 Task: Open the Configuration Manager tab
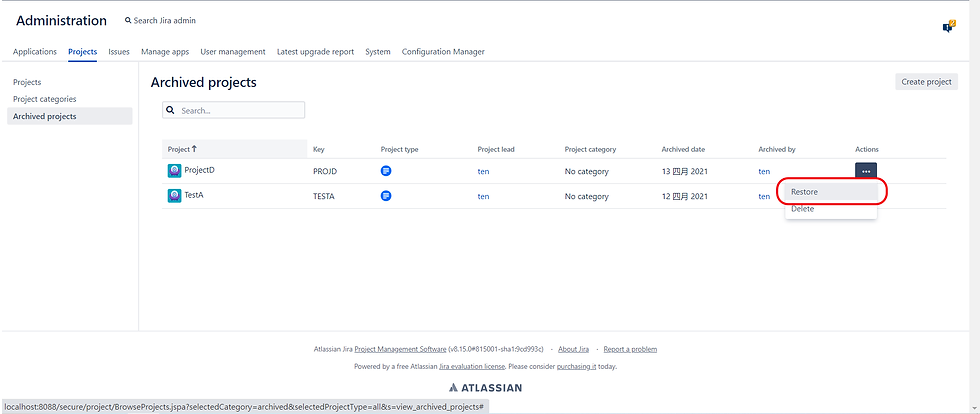[443, 52]
